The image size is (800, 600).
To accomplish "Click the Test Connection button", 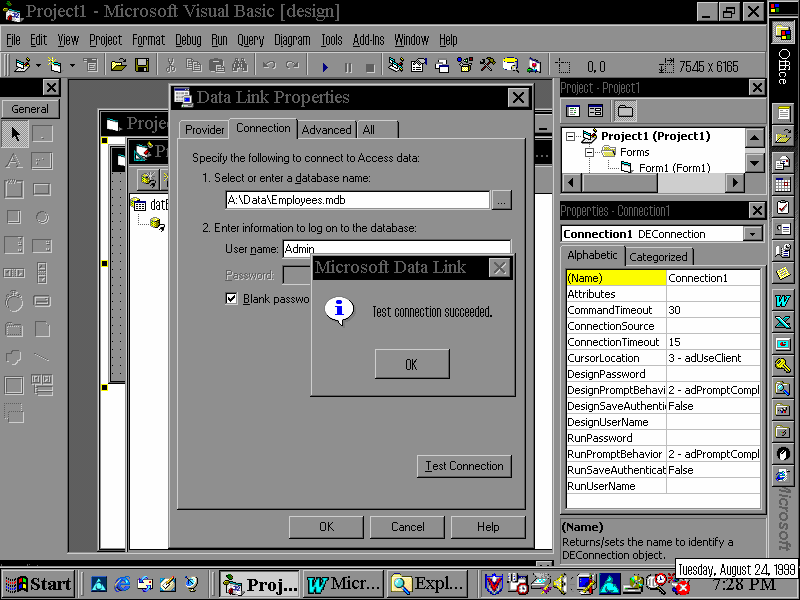I will (463, 466).
